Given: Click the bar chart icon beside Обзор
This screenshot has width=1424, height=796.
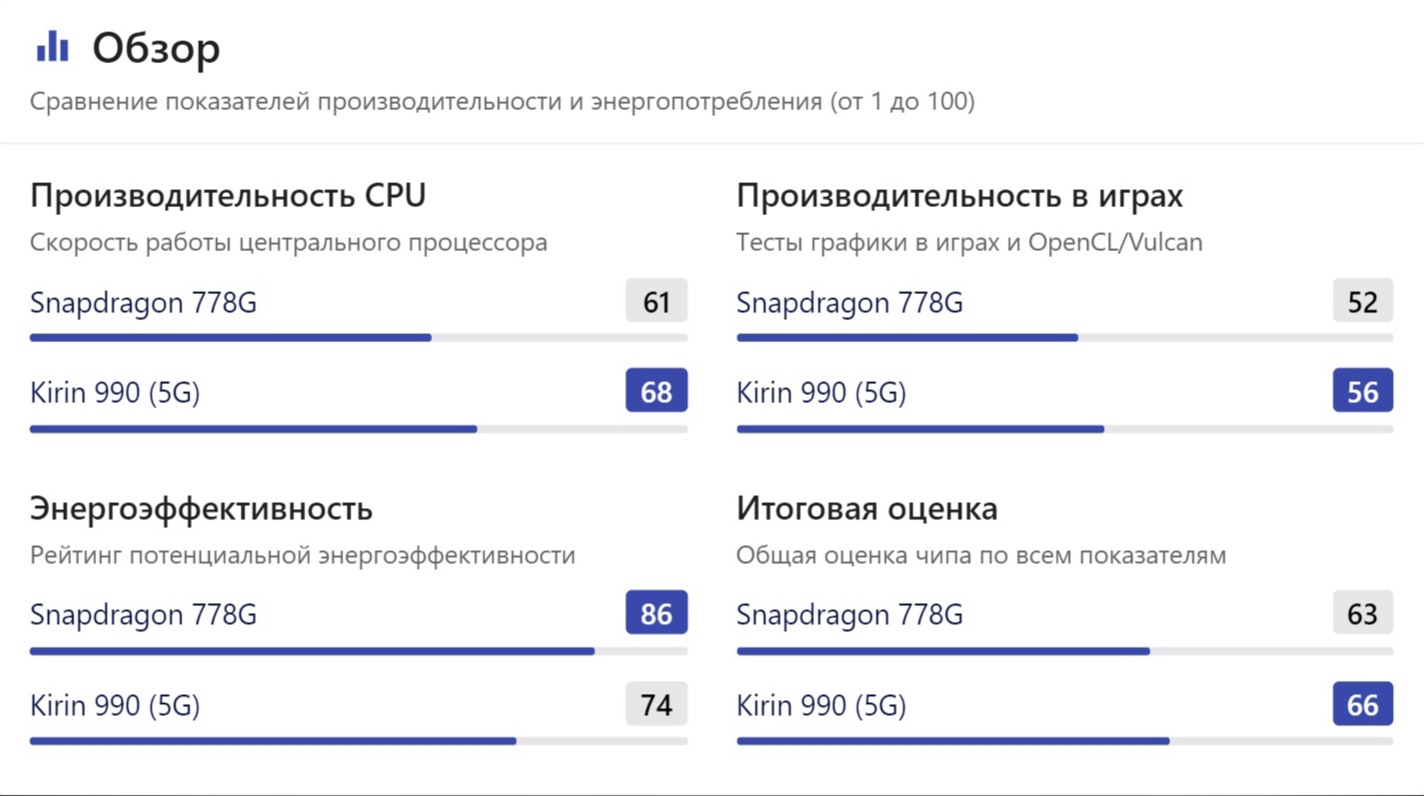Looking at the screenshot, I should (x=52, y=47).
